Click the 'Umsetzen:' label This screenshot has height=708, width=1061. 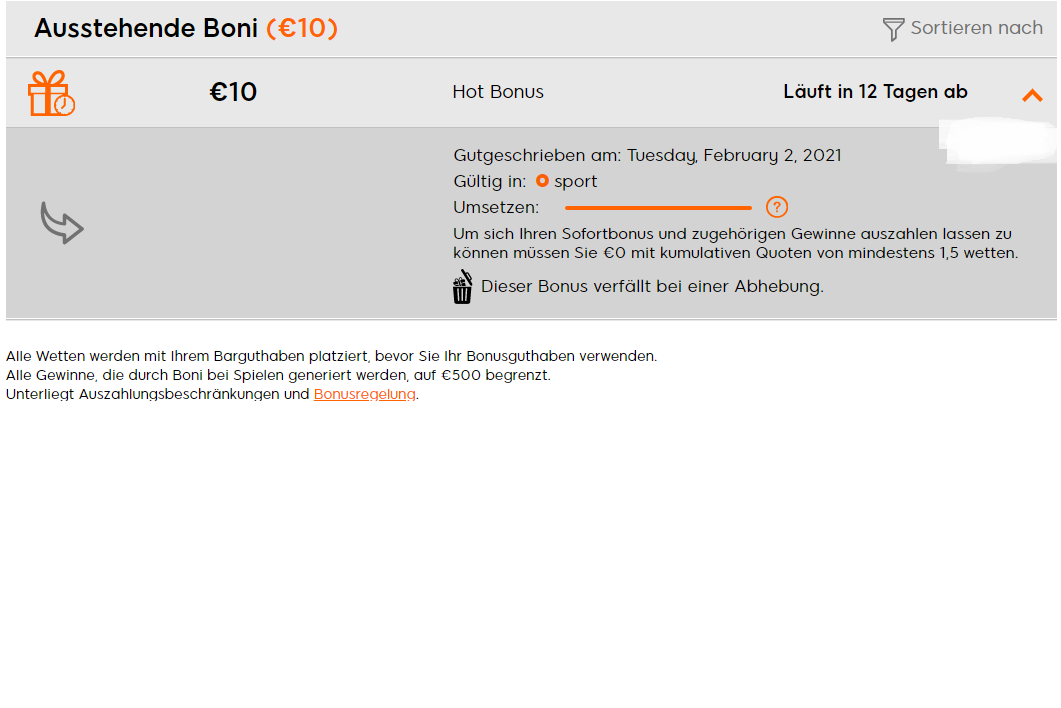click(496, 208)
